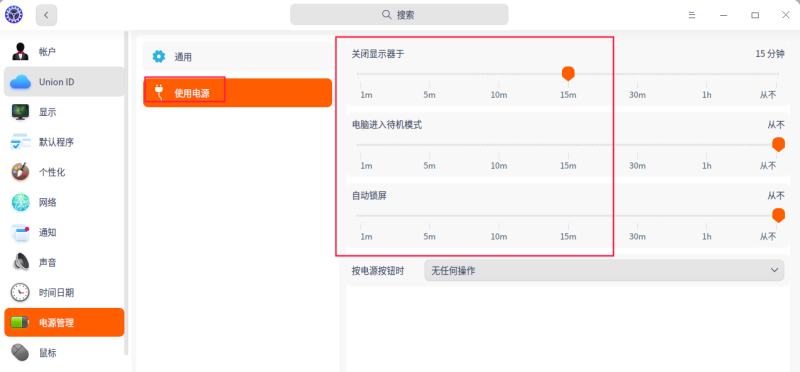Image resolution: width=800 pixels, height=372 pixels.
Task: Click the control center logo icon
Action: coord(14,15)
